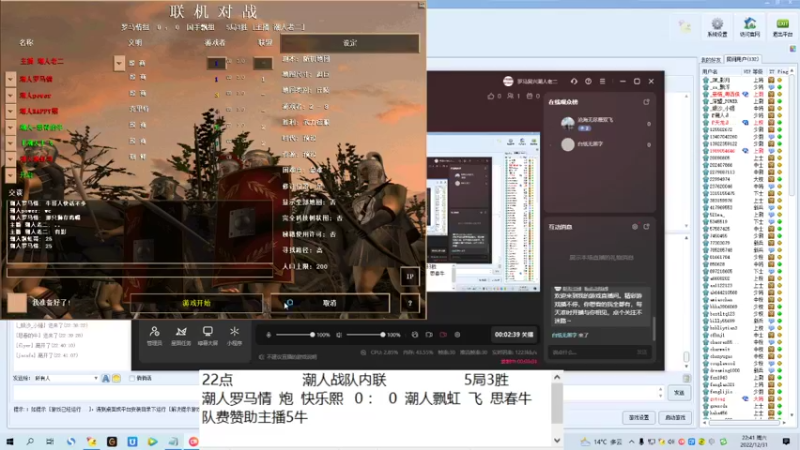Select the first viewer avatar in the audience list

[568, 123]
